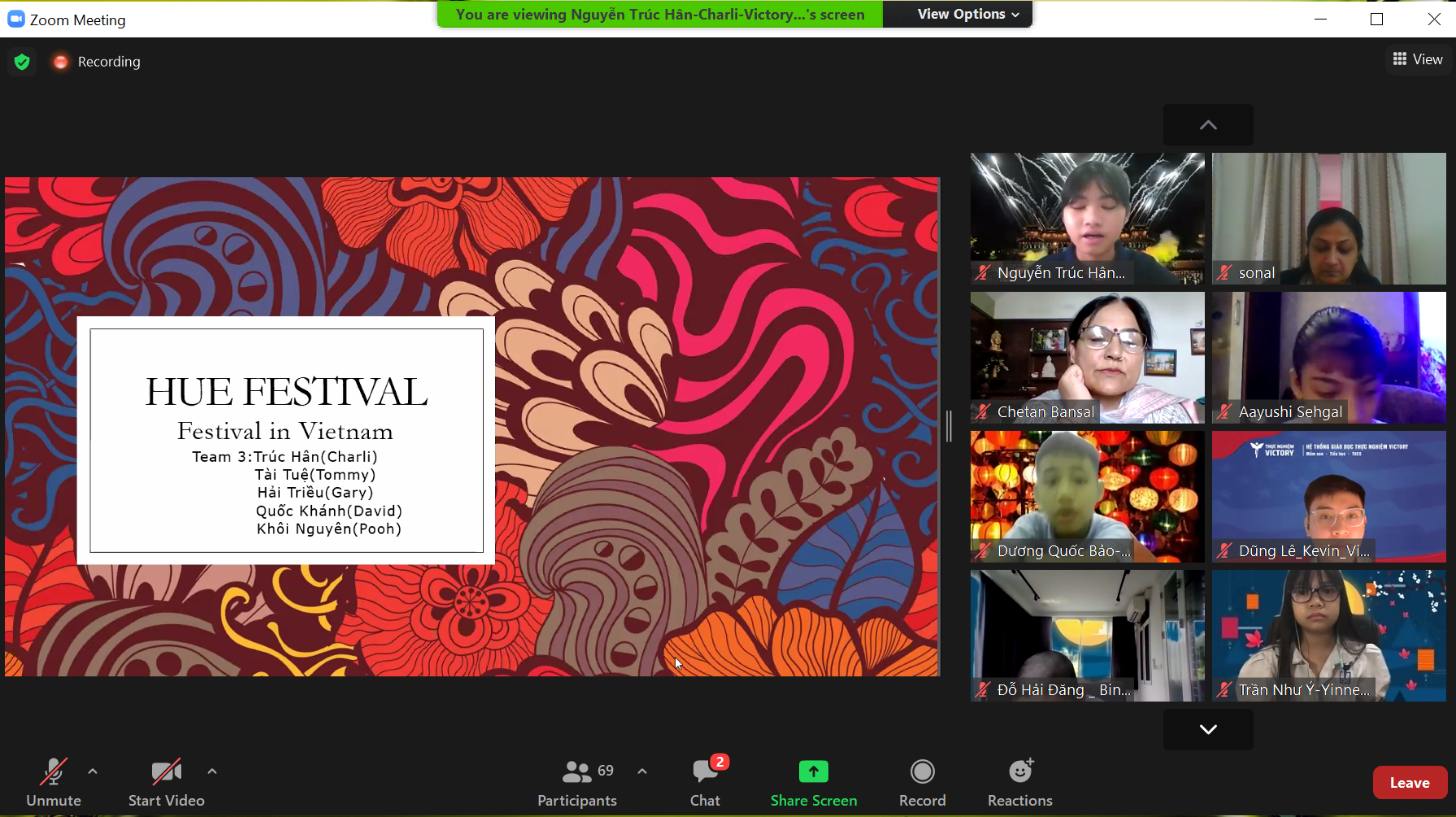Open the View layout grid menu
1456x817 pixels.
click(1417, 59)
